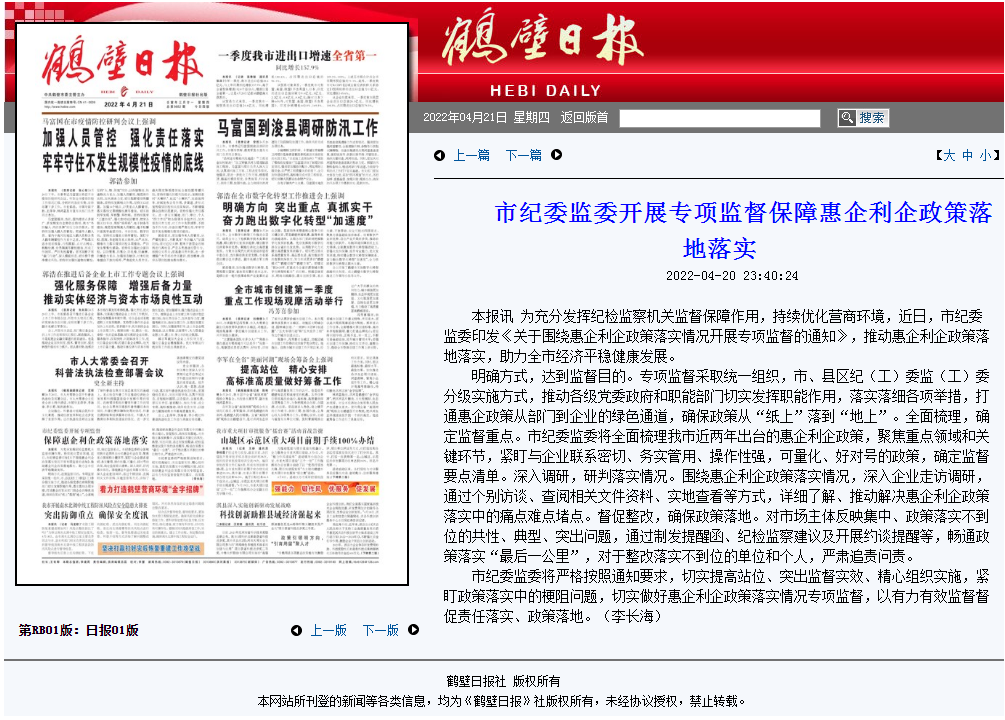Screen dimensions: 1005x720
Task: Open next article link 下一篇
Action: click(x=524, y=155)
